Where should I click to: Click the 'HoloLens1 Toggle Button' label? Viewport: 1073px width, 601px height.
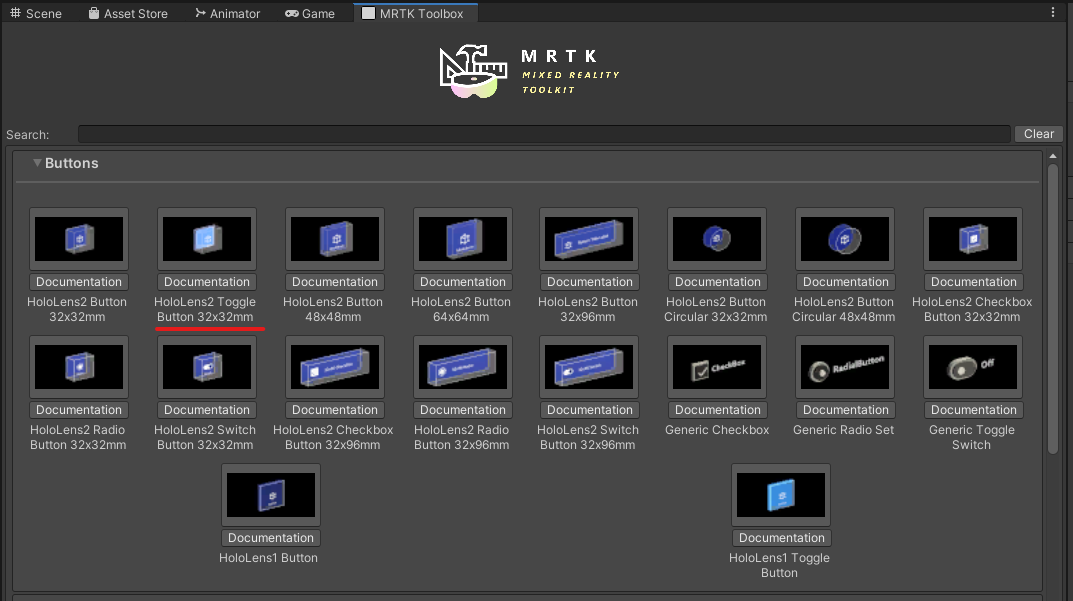click(x=779, y=565)
